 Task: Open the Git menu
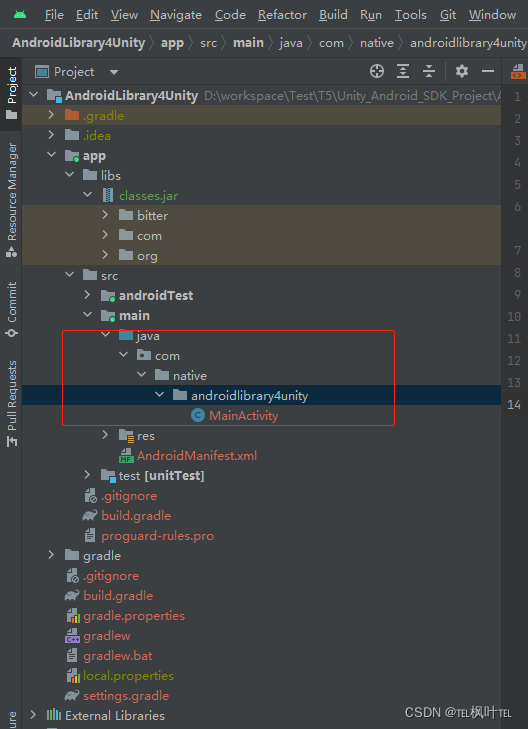(x=448, y=15)
